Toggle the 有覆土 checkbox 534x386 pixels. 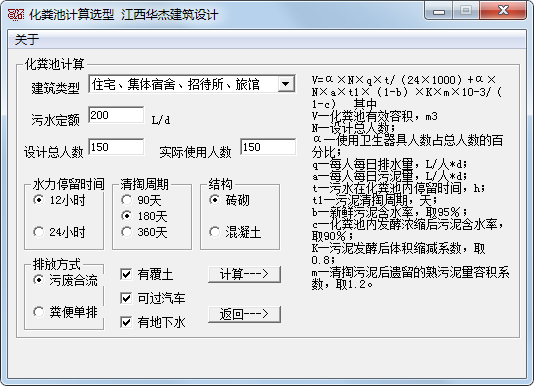click(147, 274)
